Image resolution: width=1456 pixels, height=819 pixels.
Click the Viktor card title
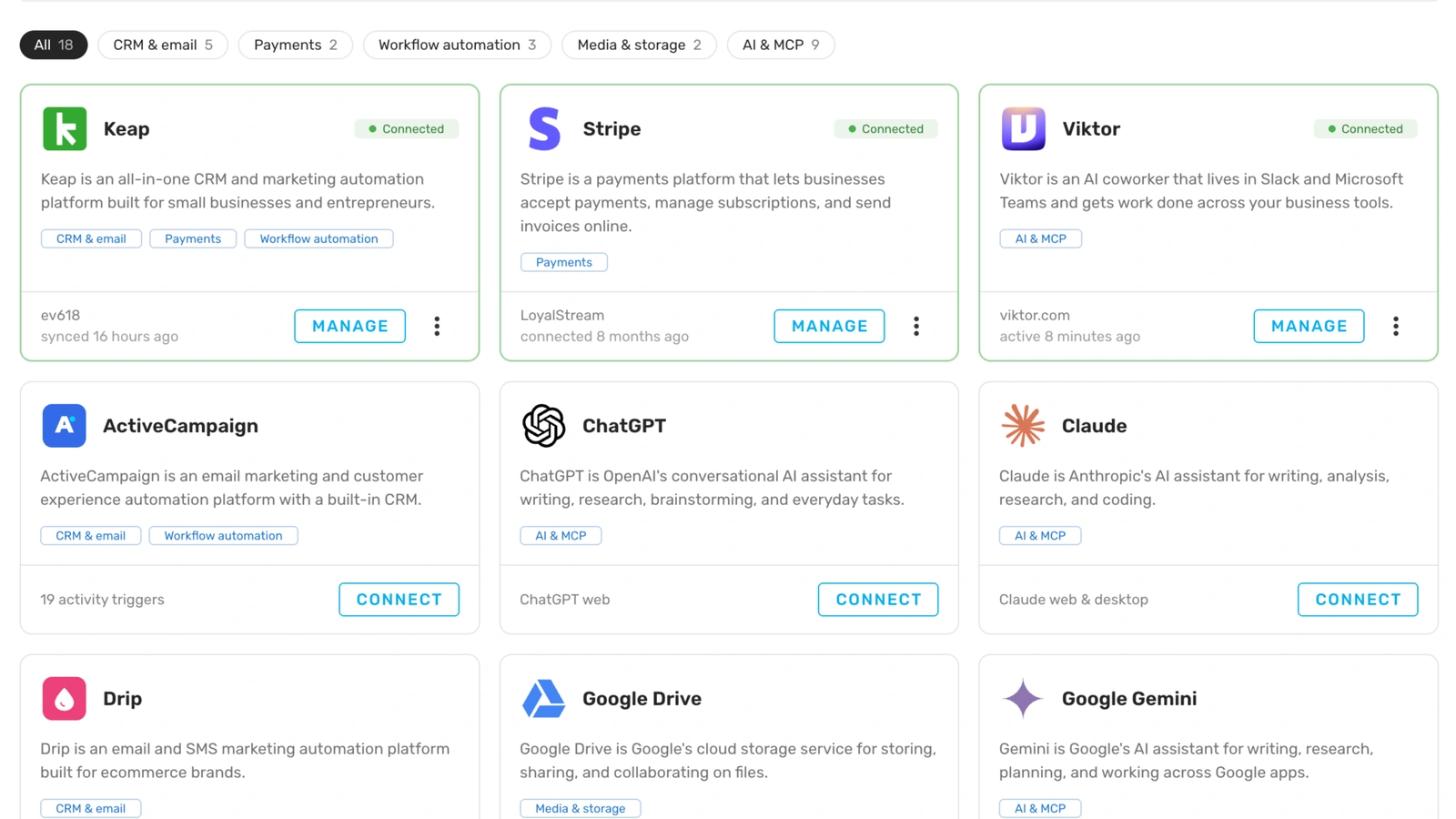pos(1091,129)
